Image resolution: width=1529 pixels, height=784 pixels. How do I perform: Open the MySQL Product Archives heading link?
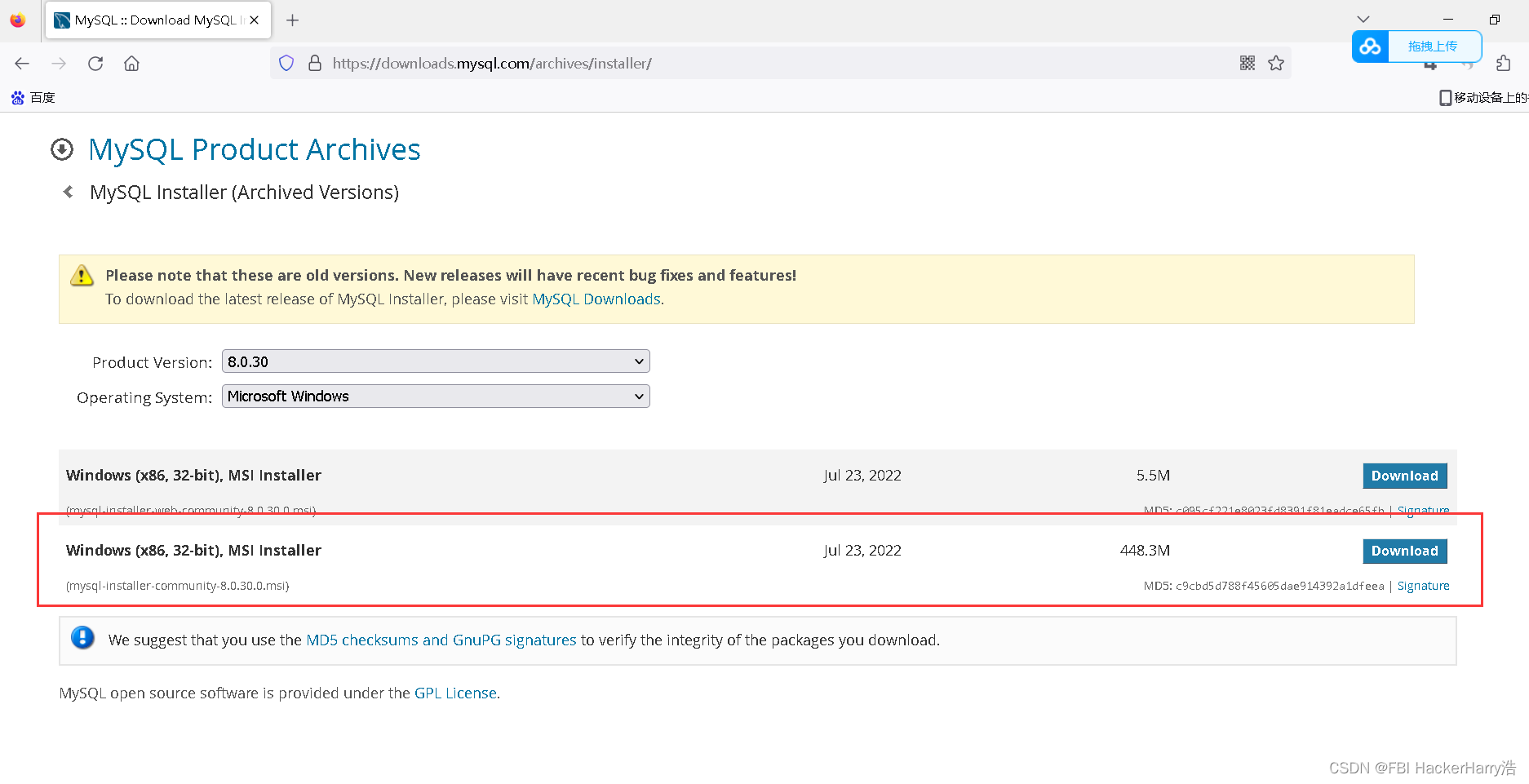[x=255, y=149]
